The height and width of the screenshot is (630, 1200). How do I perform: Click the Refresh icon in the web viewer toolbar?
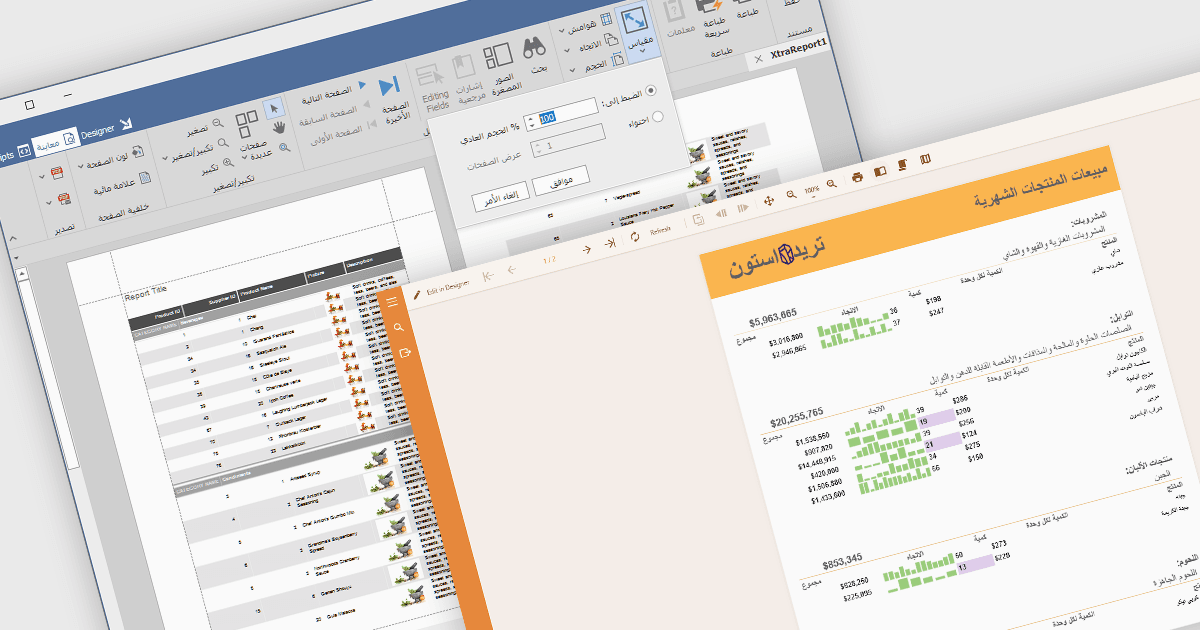(634, 237)
